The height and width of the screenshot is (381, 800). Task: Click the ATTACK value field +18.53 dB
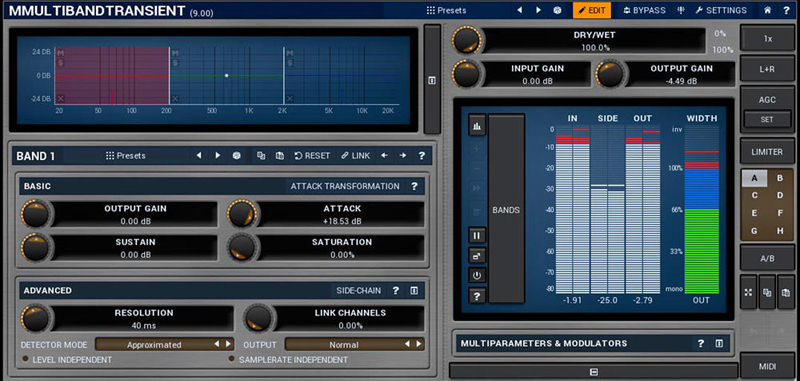pos(342,221)
